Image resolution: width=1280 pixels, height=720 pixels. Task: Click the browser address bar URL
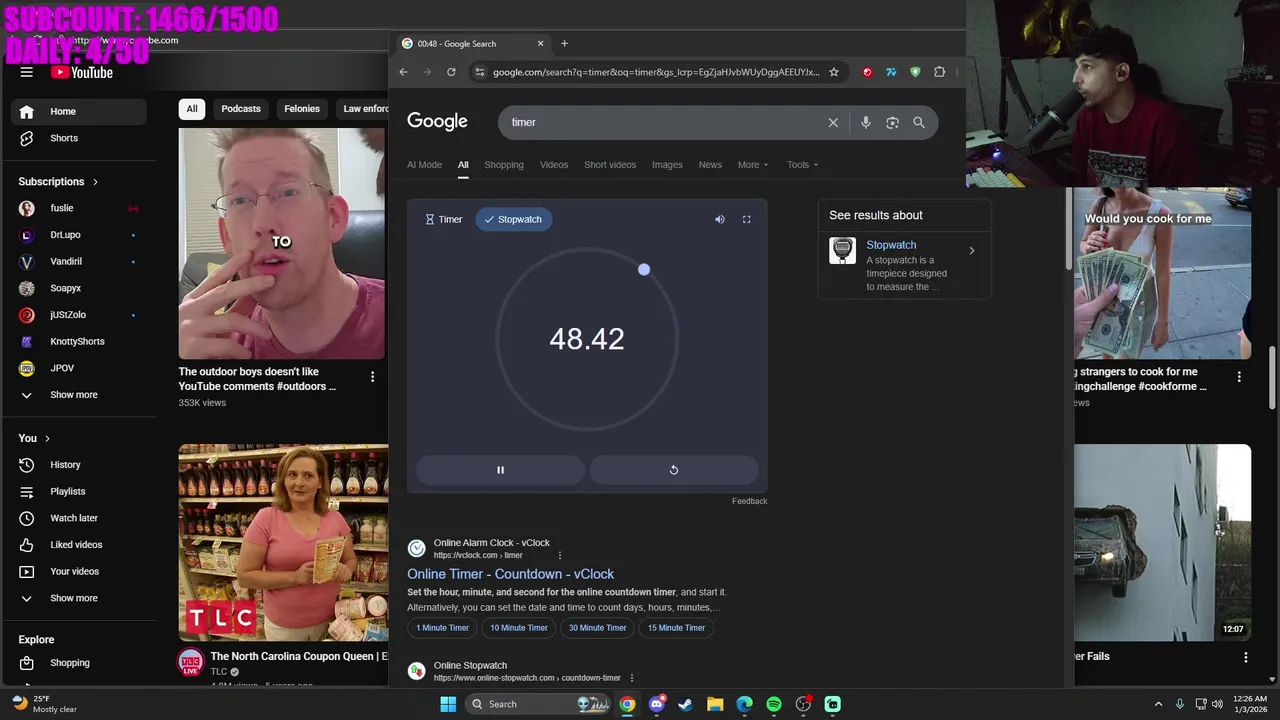click(x=656, y=72)
